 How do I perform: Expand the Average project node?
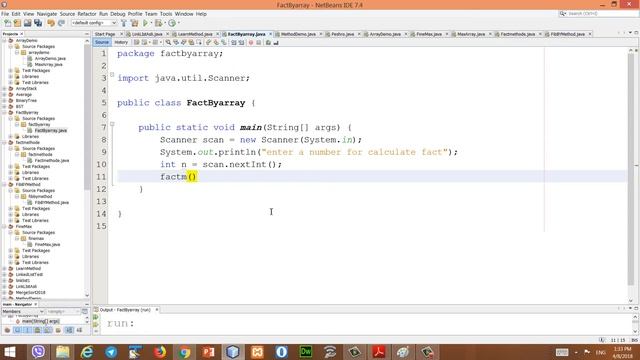coord(4,95)
